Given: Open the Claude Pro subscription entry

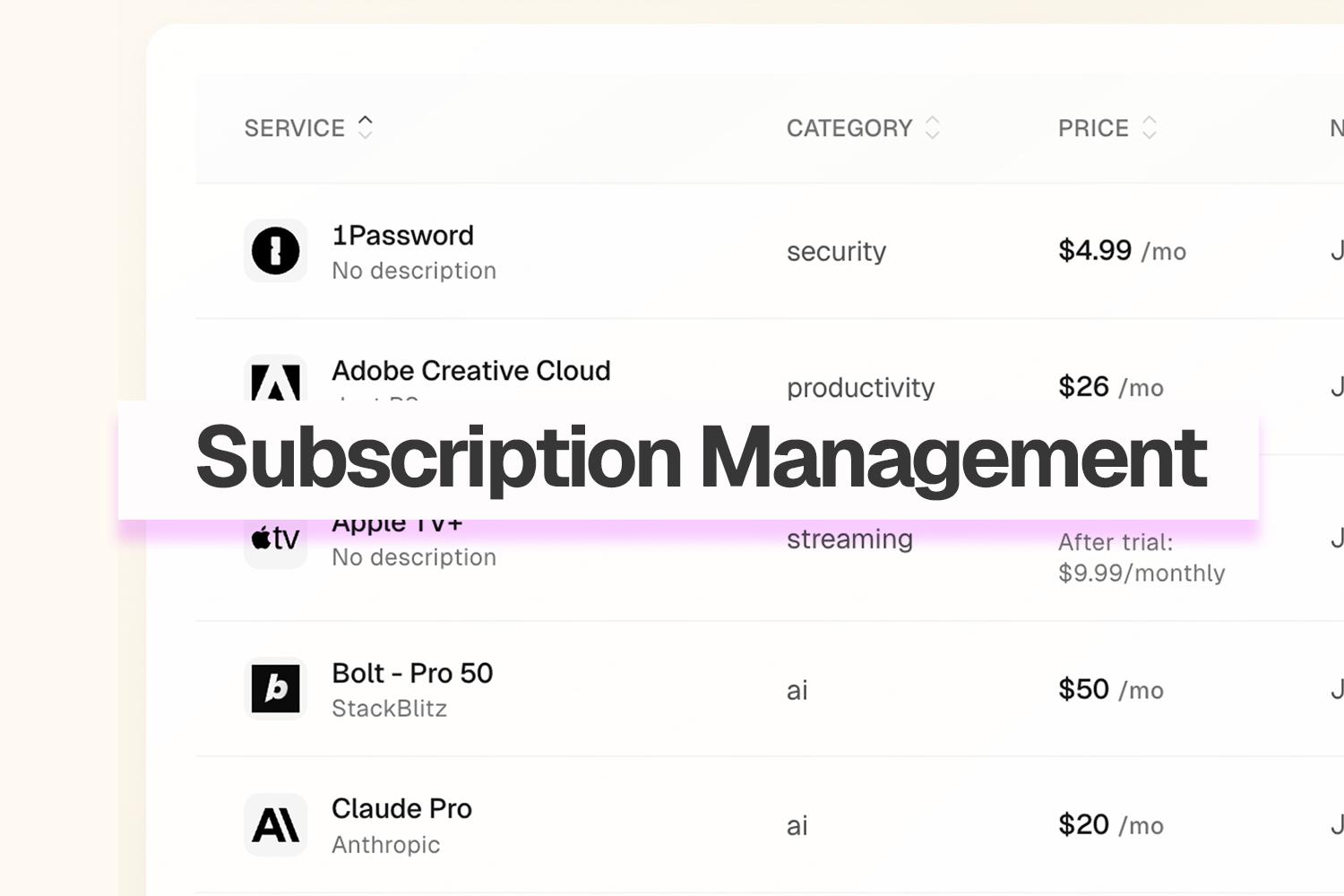Looking at the screenshot, I should [401, 808].
